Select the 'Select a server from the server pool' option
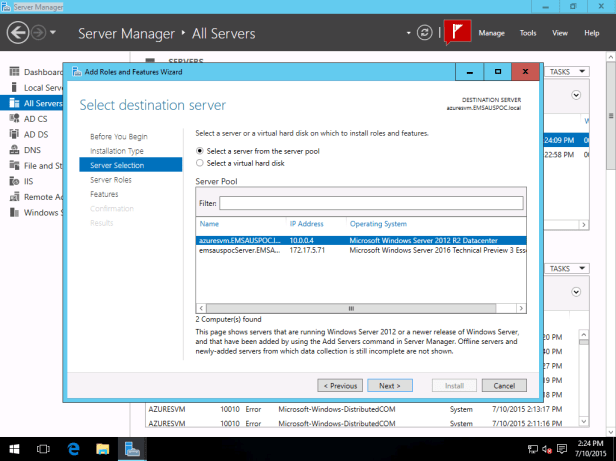 click(200, 150)
